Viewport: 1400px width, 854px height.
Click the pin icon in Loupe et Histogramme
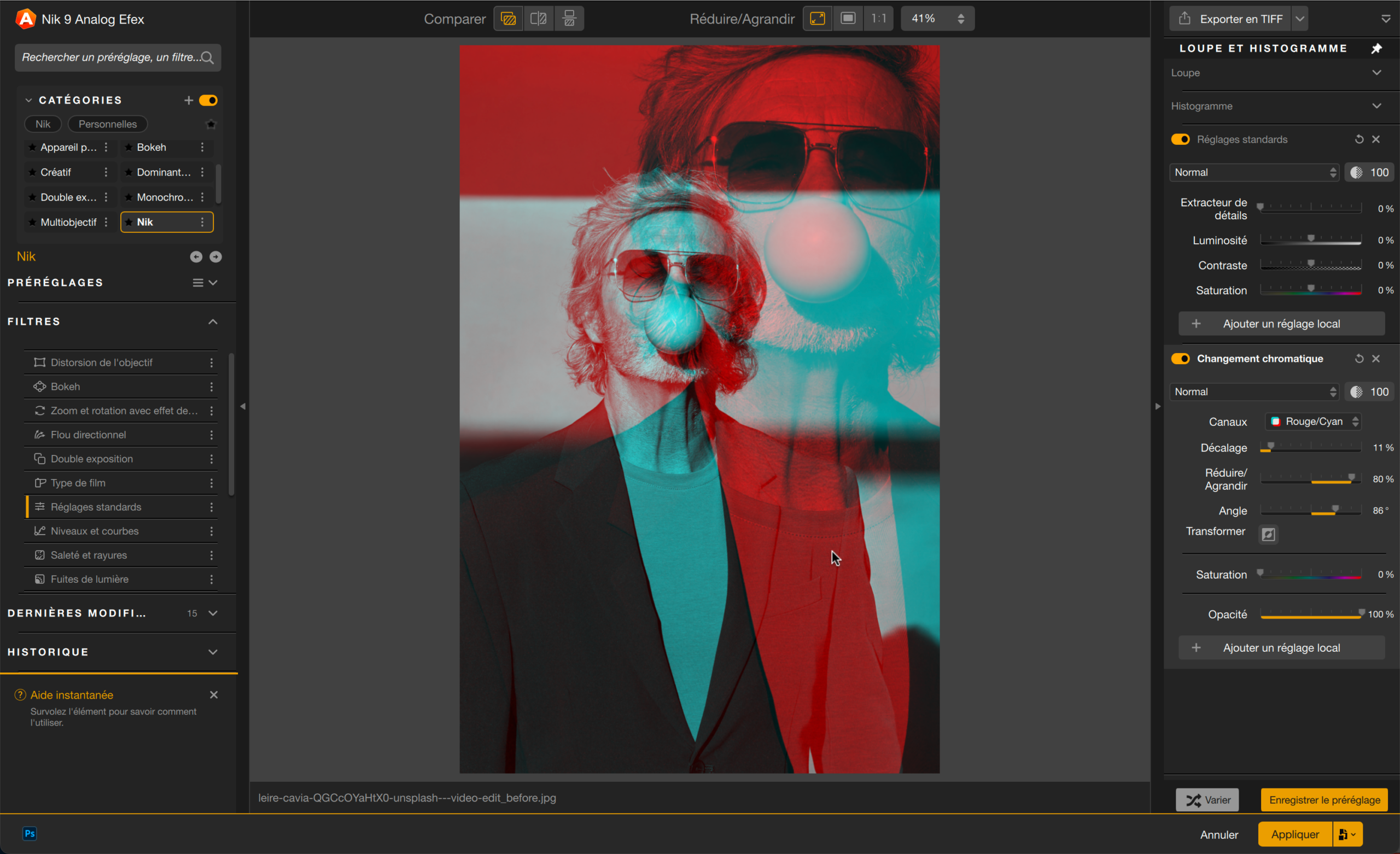click(1375, 48)
